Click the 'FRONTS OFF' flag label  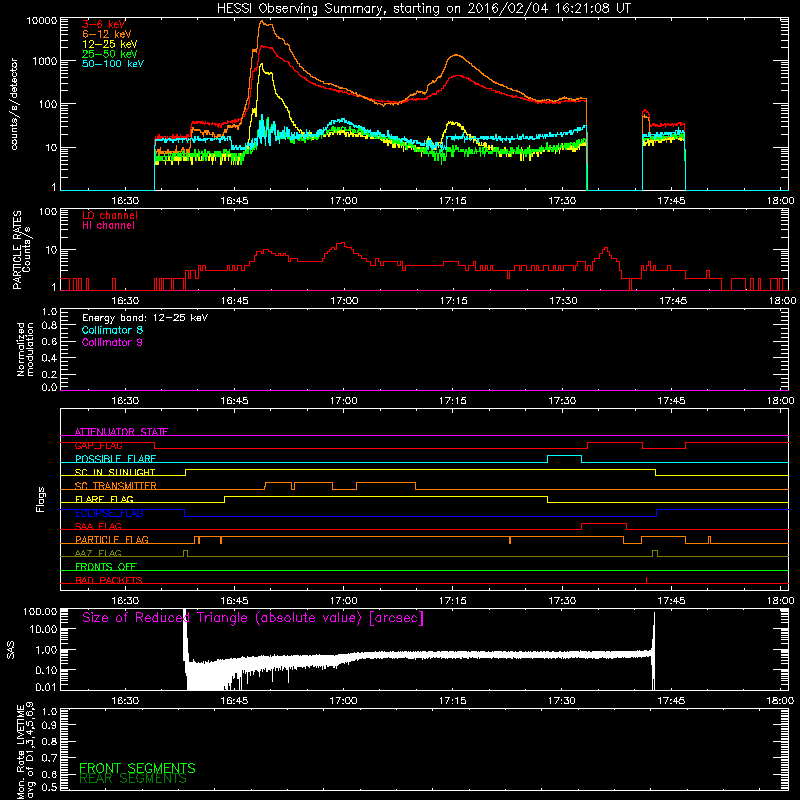pos(106,566)
